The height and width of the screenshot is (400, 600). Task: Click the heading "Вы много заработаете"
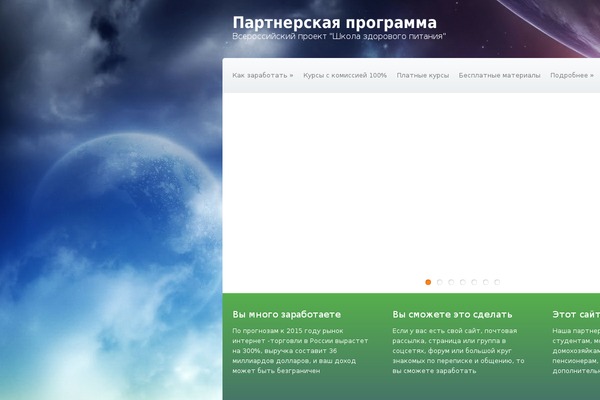[286, 315]
